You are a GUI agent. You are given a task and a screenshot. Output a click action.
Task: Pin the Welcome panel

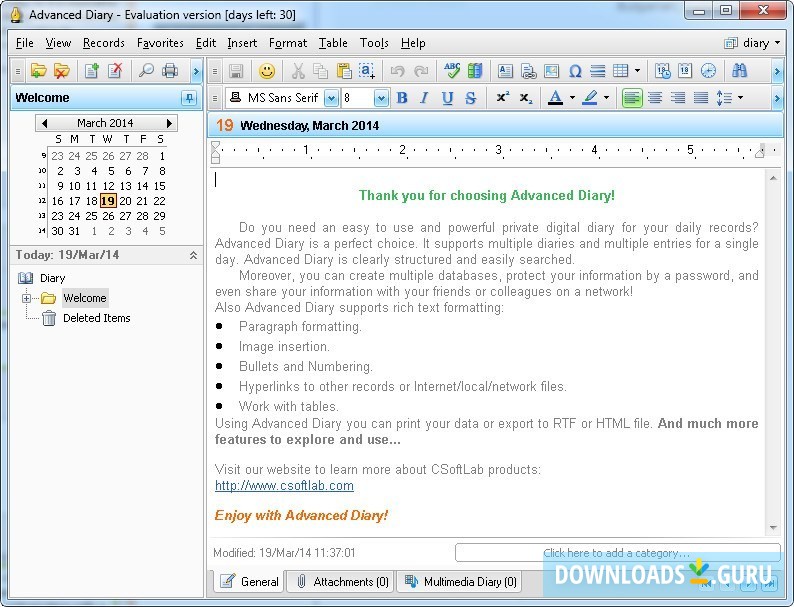[189, 98]
